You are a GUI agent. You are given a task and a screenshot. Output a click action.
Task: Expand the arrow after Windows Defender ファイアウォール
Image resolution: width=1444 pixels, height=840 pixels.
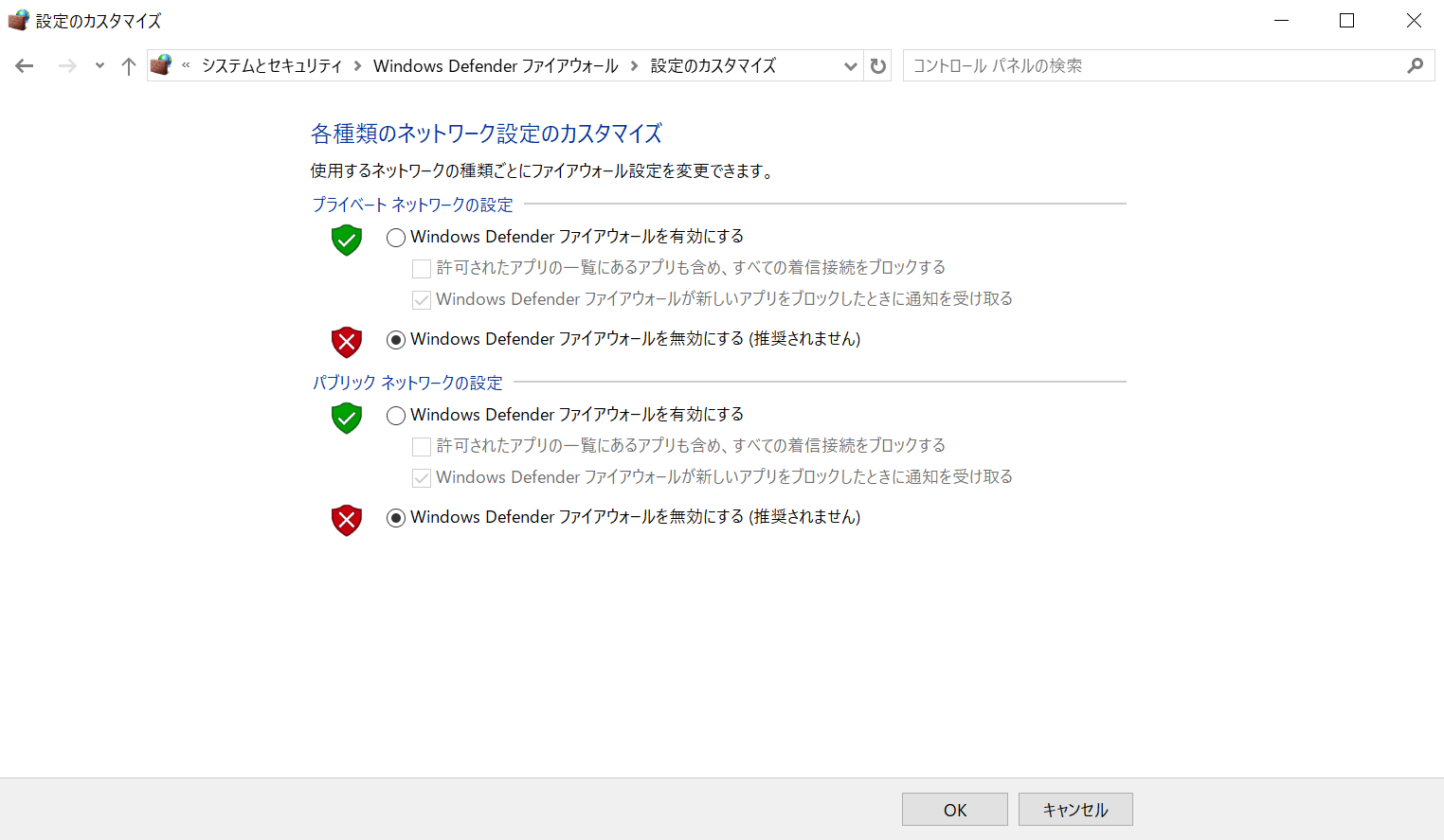635,65
